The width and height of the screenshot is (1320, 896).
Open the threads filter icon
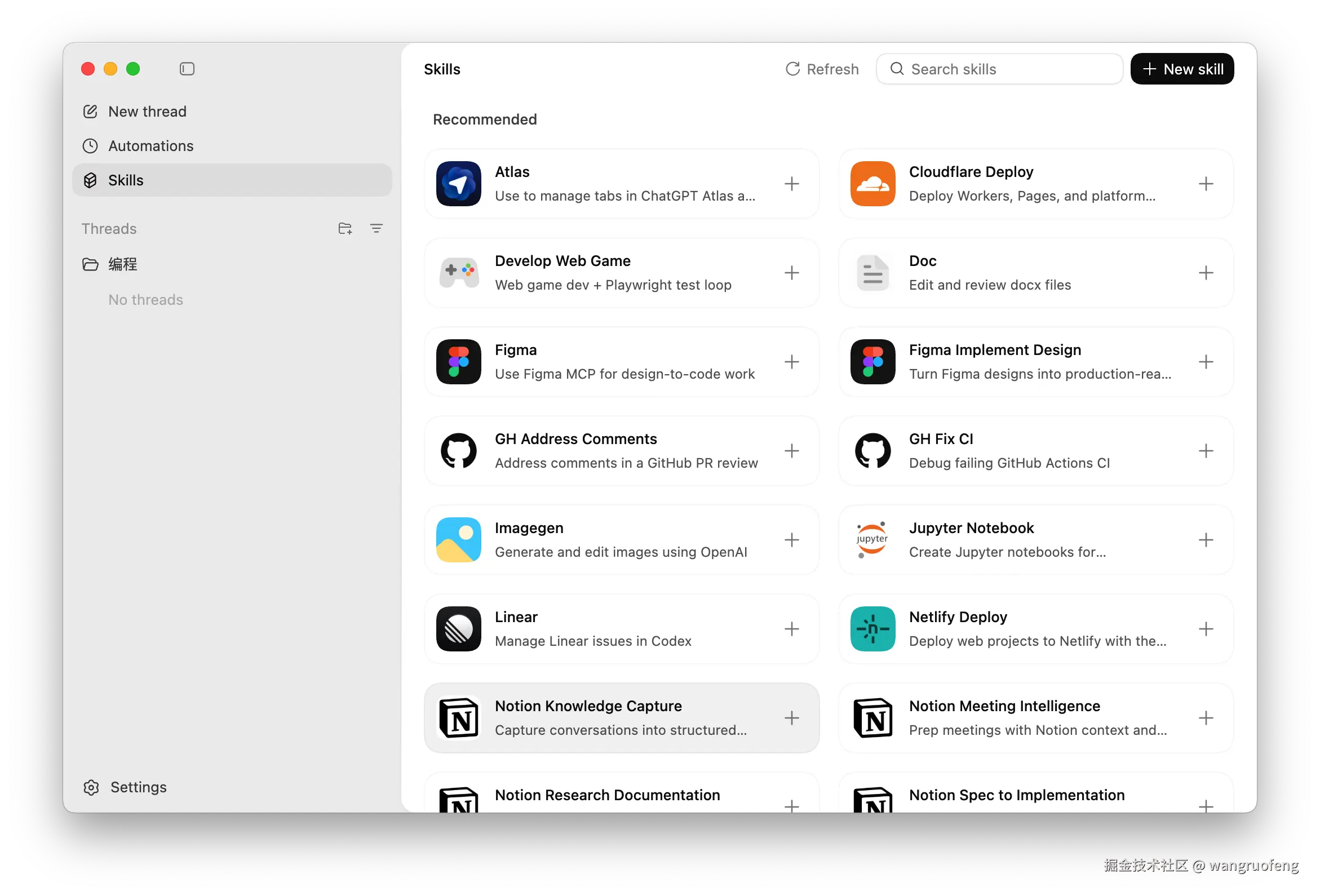tap(376, 228)
